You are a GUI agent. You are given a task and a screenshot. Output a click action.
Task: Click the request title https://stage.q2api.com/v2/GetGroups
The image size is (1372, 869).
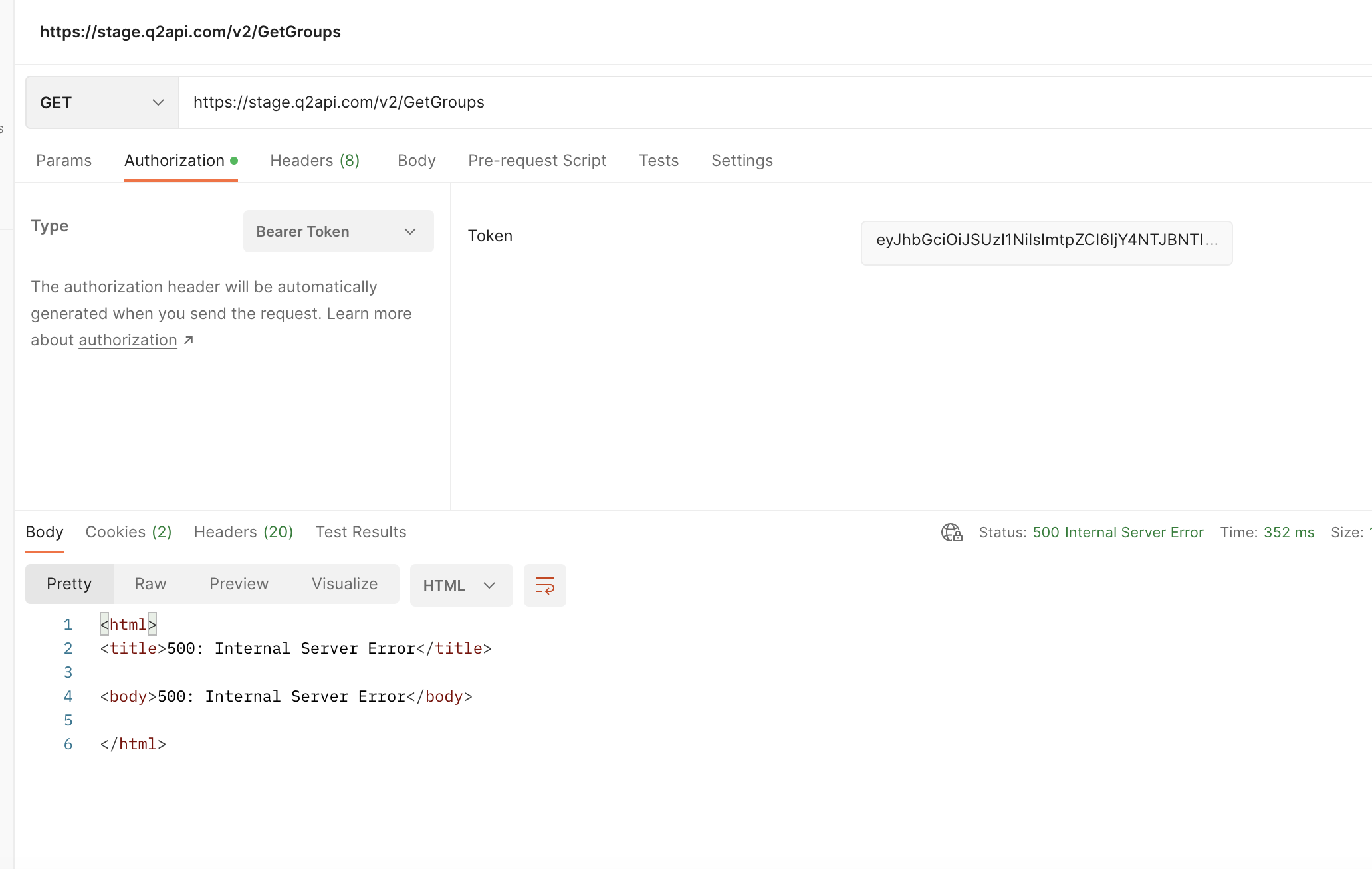[190, 32]
